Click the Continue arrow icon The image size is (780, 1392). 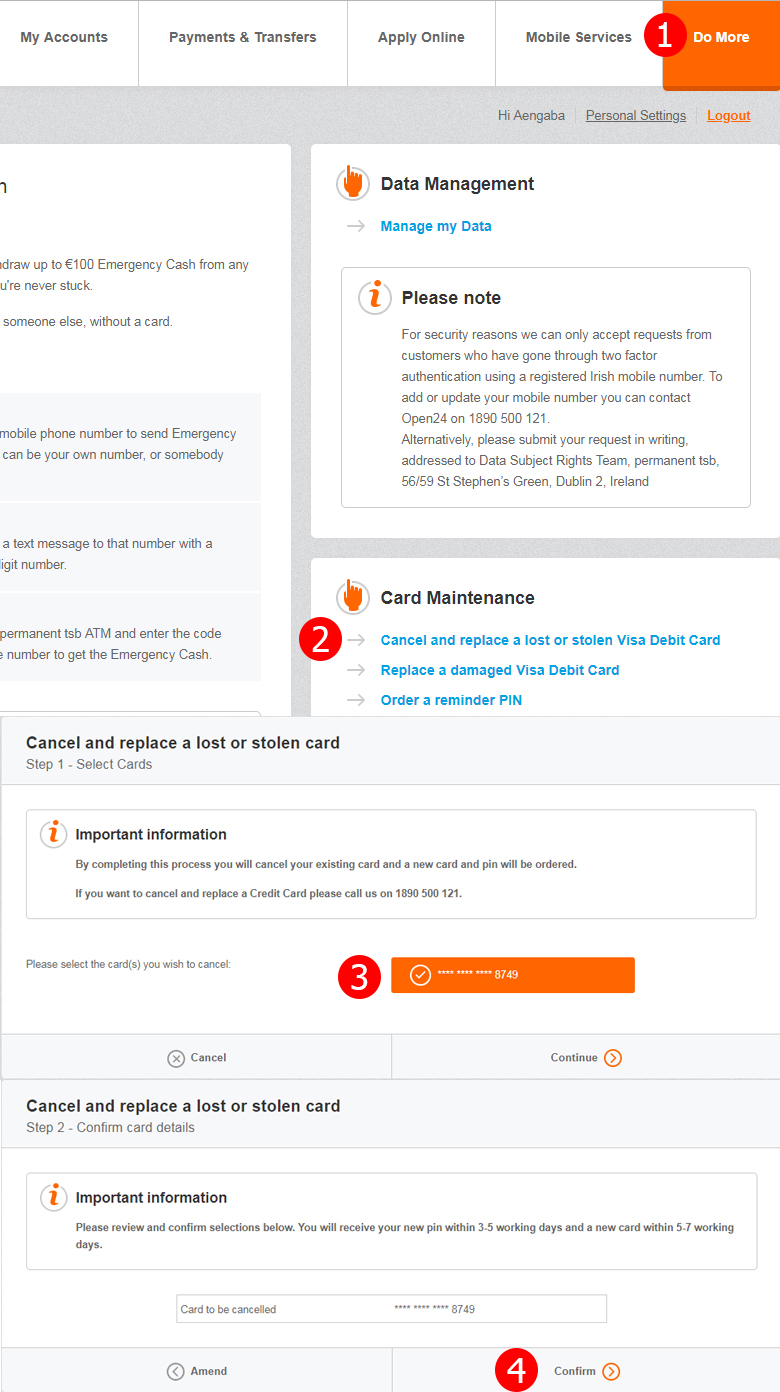click(613, 1058)
